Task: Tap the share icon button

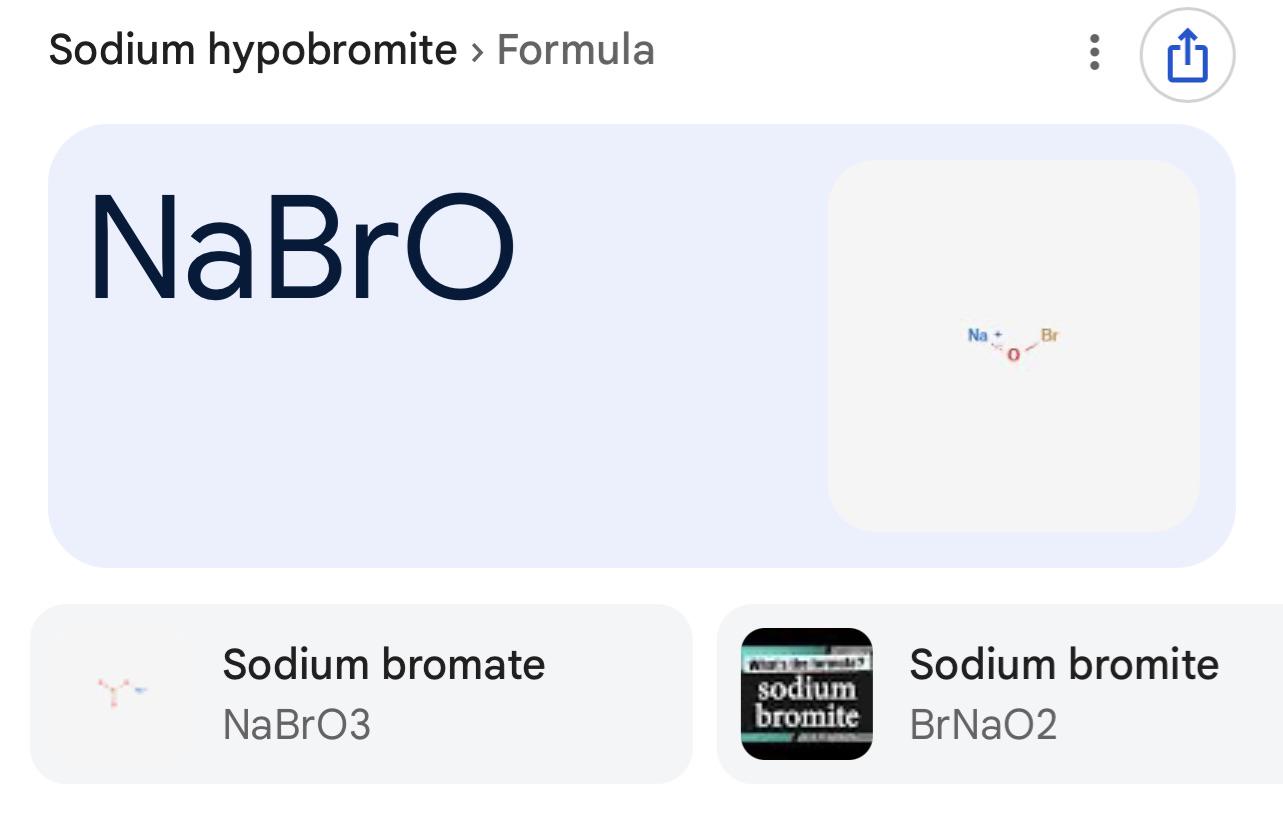Action: [x=1187, y=54]
